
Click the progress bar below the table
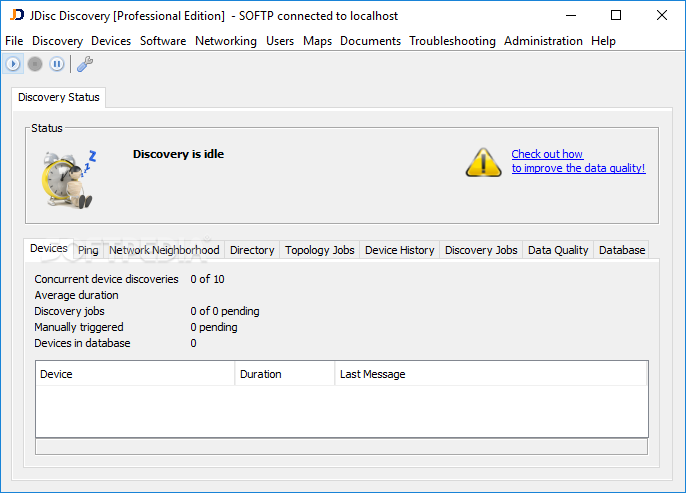tap(341, 447)
